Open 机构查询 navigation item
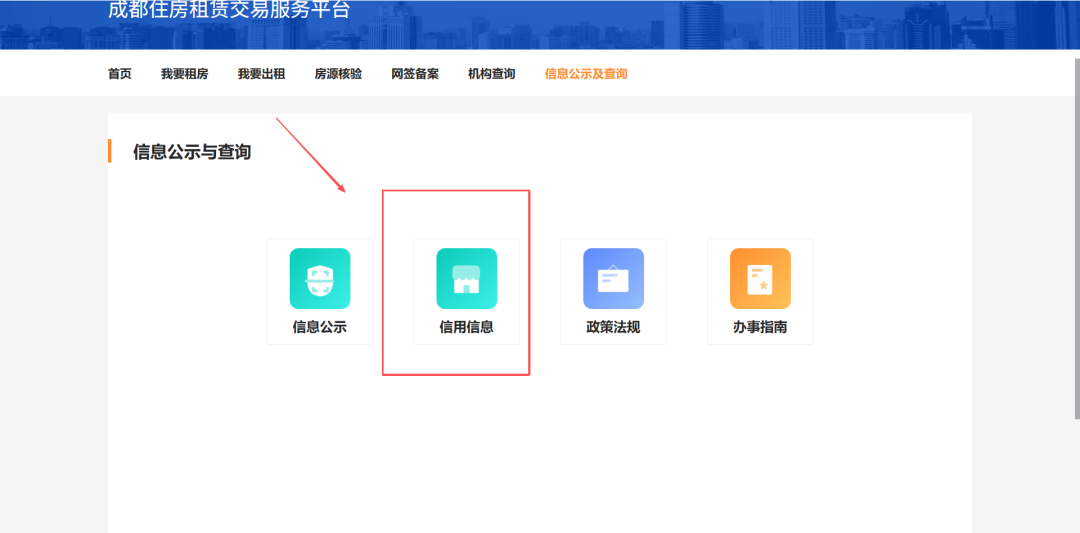The image size is (1080, 533). point(492,74)
